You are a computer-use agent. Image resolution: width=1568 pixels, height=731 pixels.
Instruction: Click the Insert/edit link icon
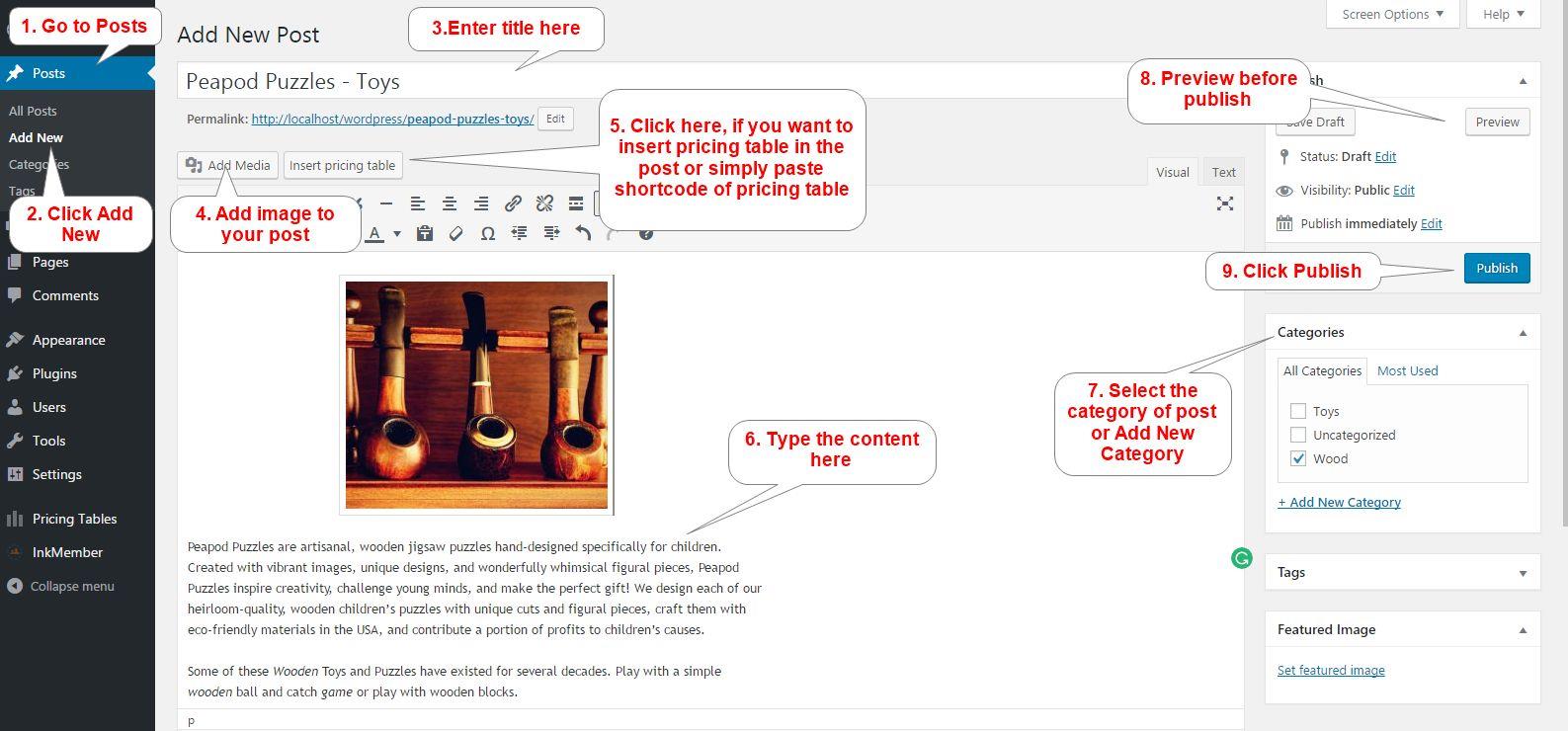(x=513, y=203)
